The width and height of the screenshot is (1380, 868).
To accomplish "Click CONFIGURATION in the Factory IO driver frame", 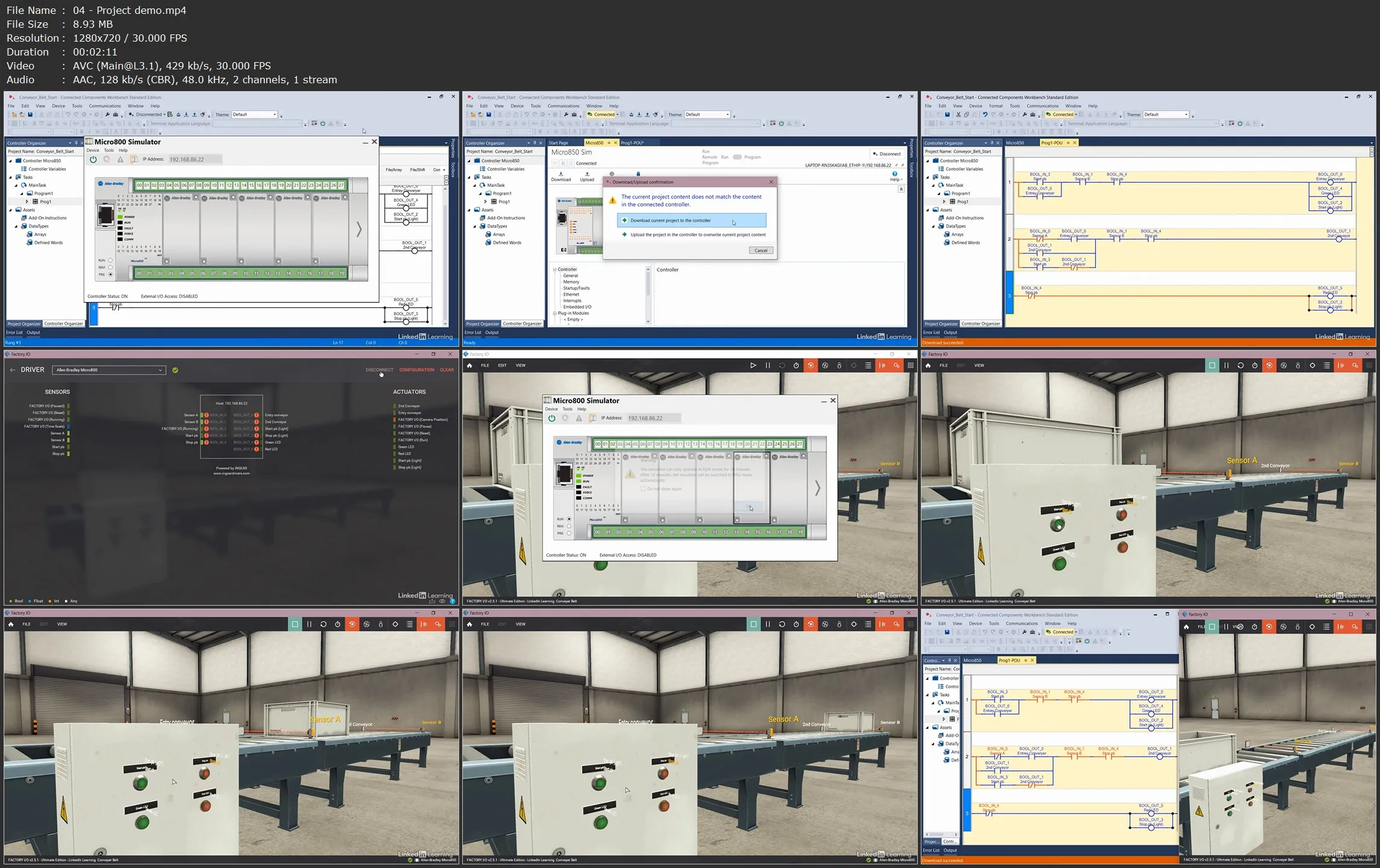I will pyautogui.click(x=416, y=370).
